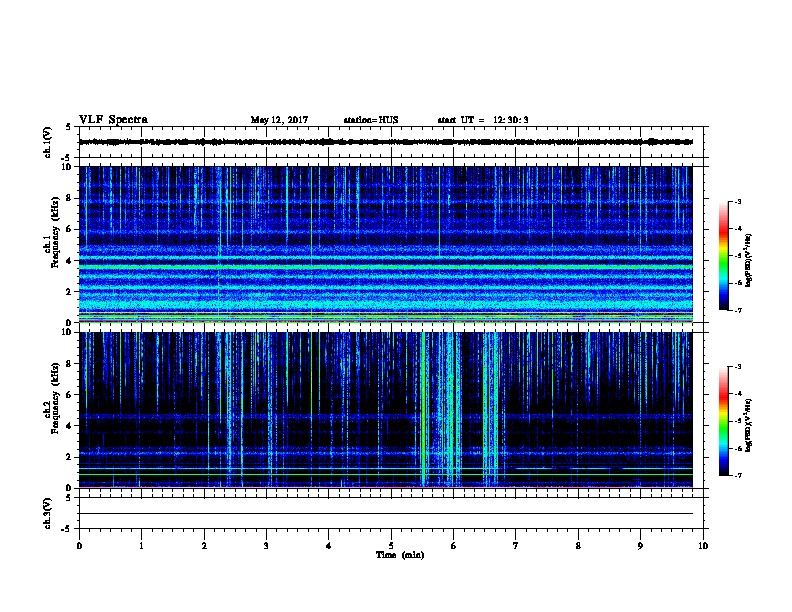Viewport: 792px width, 612px height.
Task: Click the time axis tick label "10" below ch.3
Action: 703,545
